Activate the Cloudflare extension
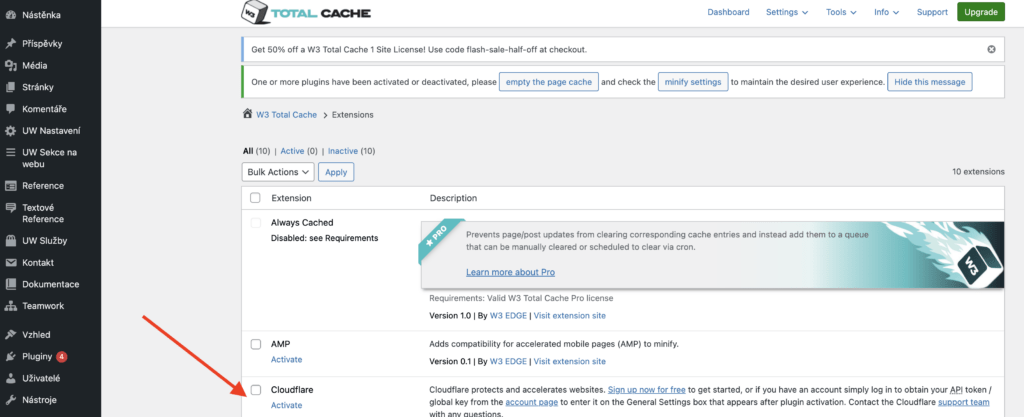The image size is (1024, 417). (x=286, y=405)
